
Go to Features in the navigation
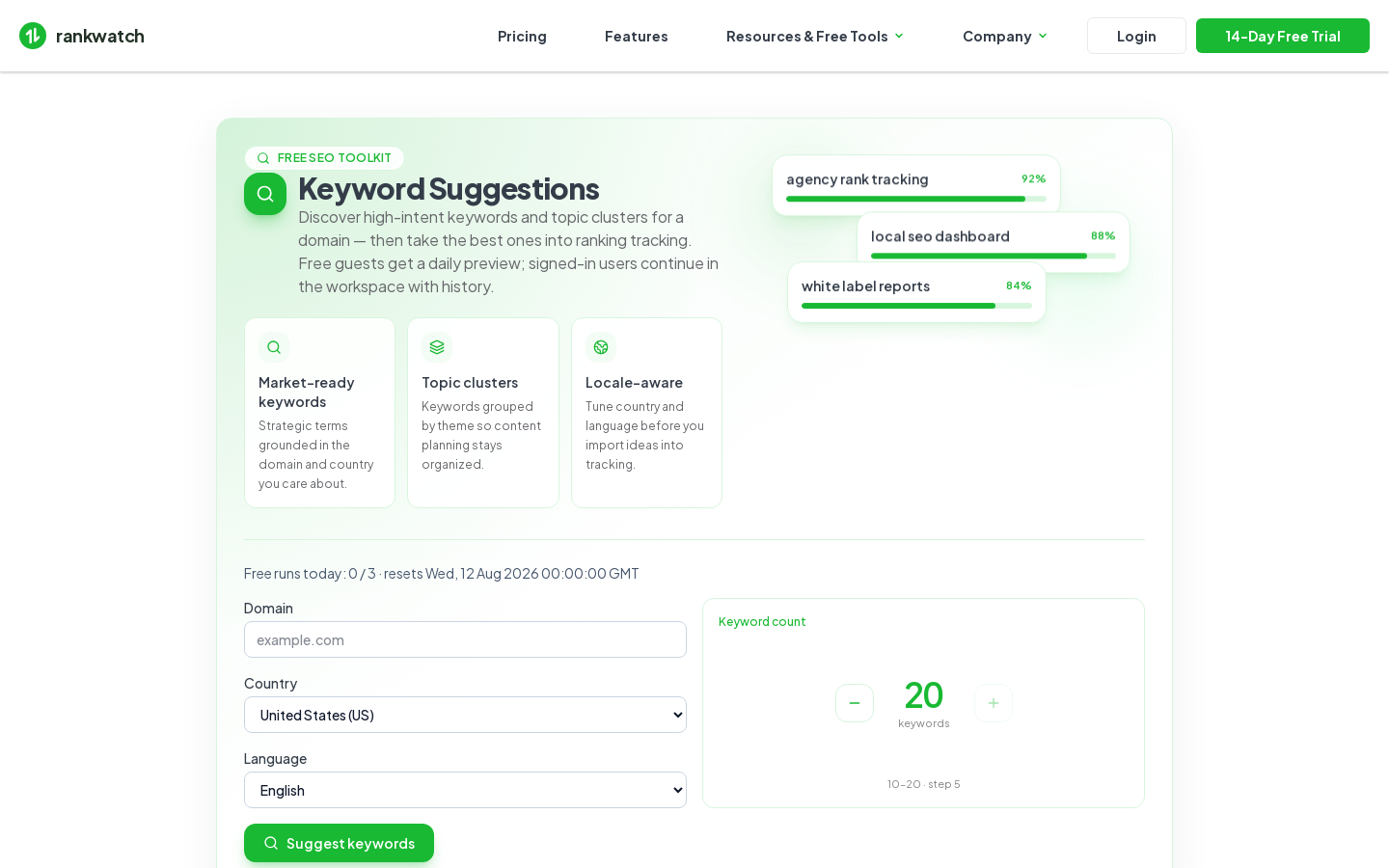pyautogui.click(x=637, y=36)
